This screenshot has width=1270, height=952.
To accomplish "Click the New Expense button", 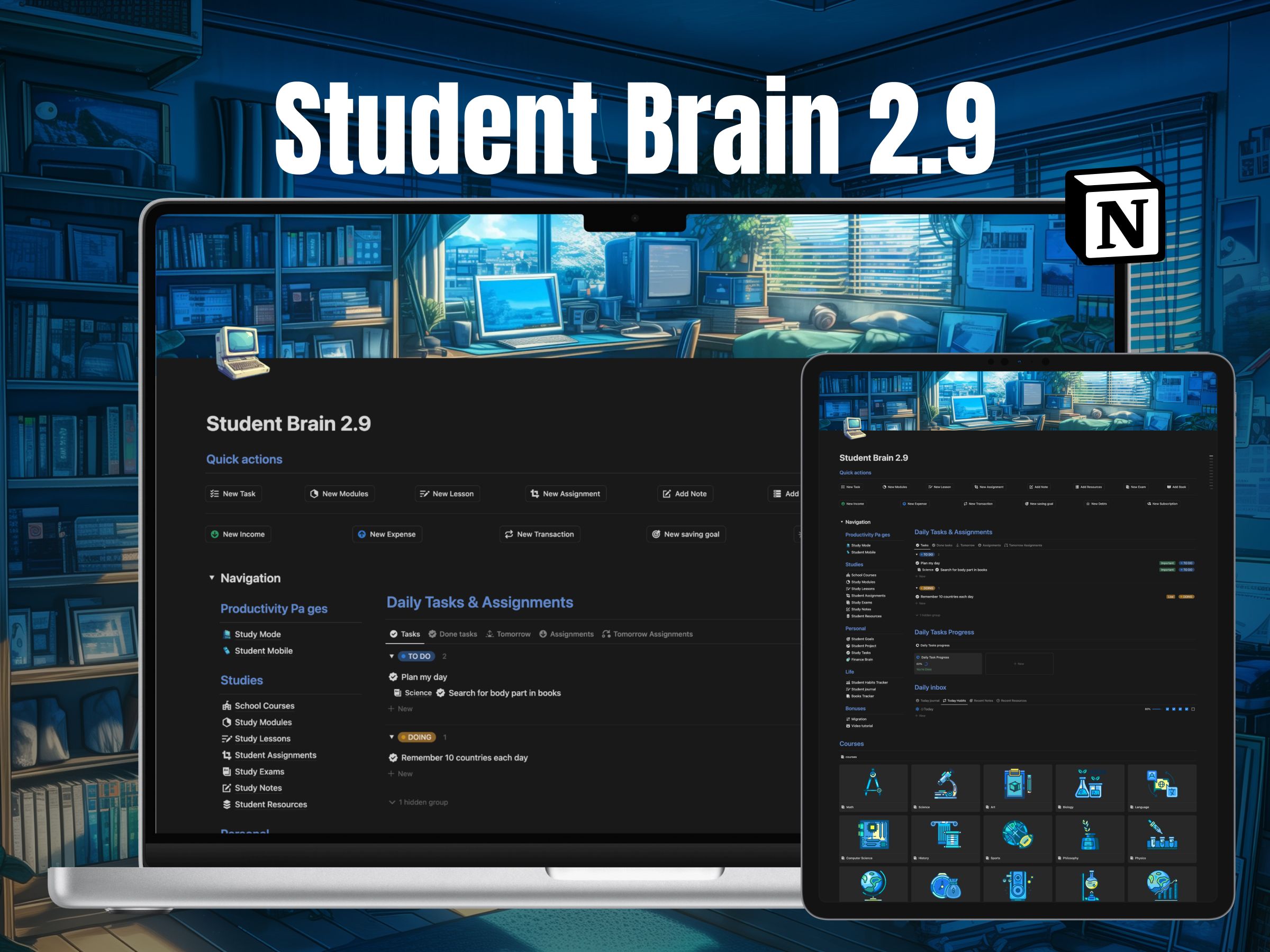I will 387,534.
